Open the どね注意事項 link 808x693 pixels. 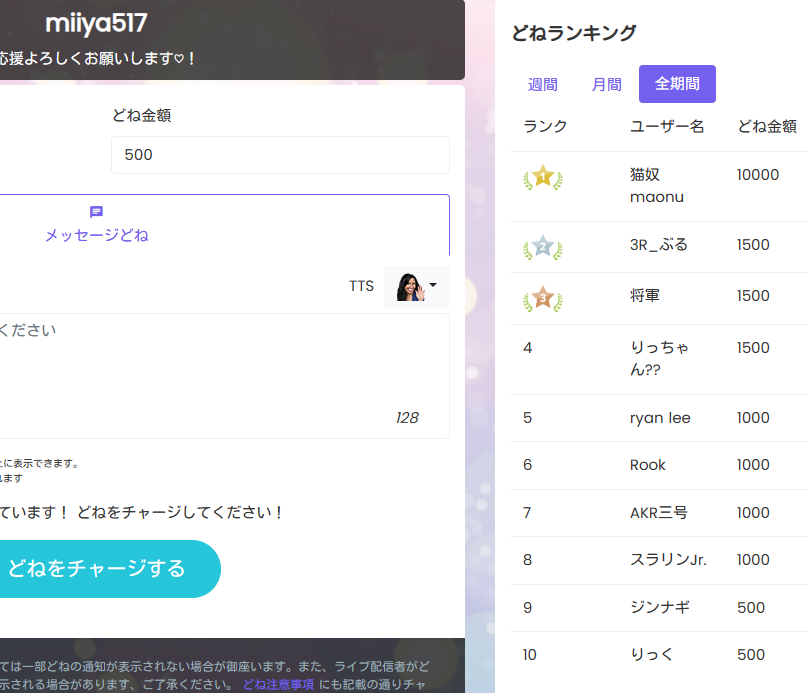coord(278,685)
